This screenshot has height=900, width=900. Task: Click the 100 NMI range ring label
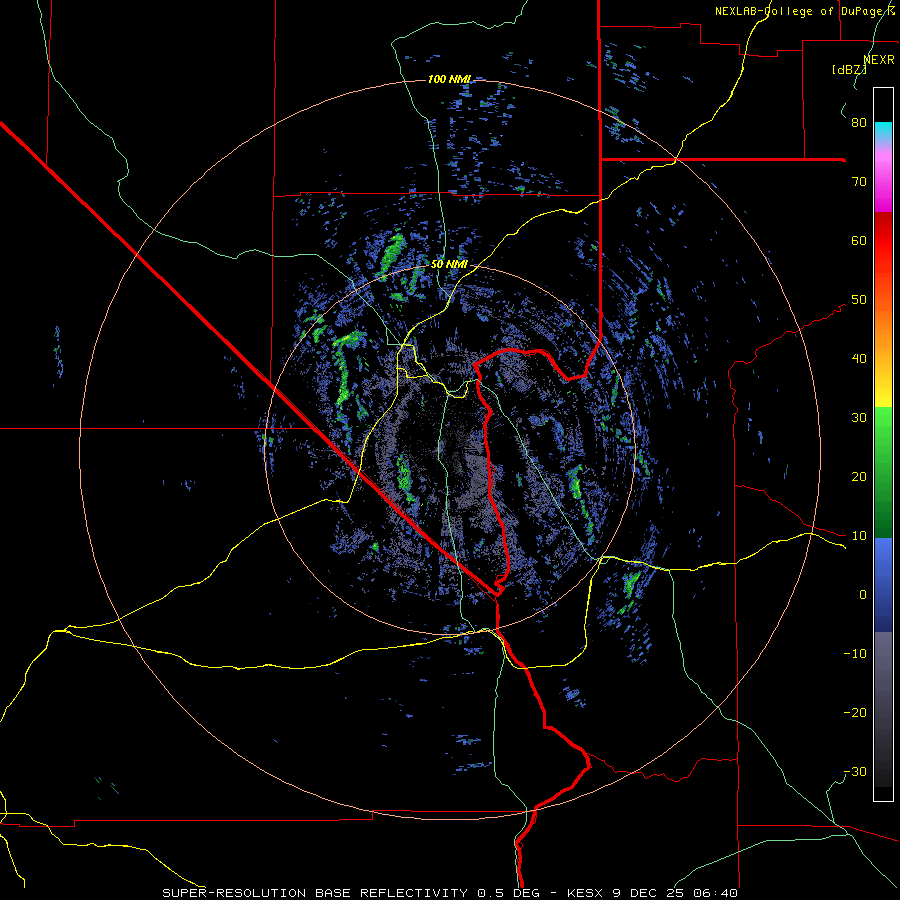click(x=449, y=79)
